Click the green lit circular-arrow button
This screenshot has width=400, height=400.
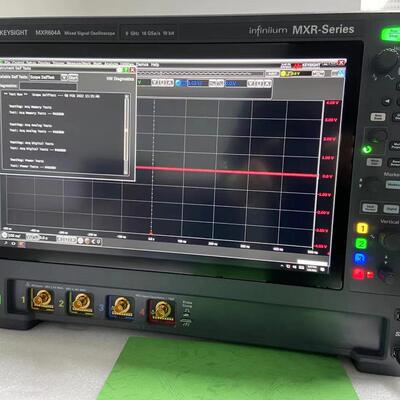367,149
